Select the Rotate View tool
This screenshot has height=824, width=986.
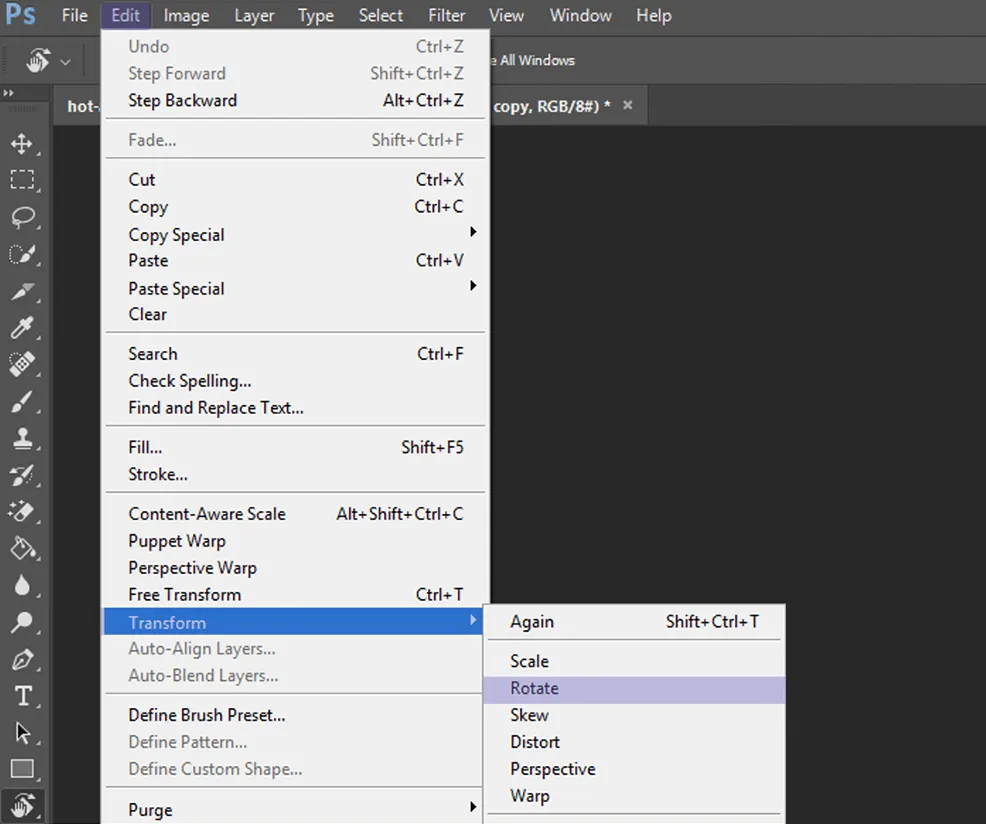point(22,805)
